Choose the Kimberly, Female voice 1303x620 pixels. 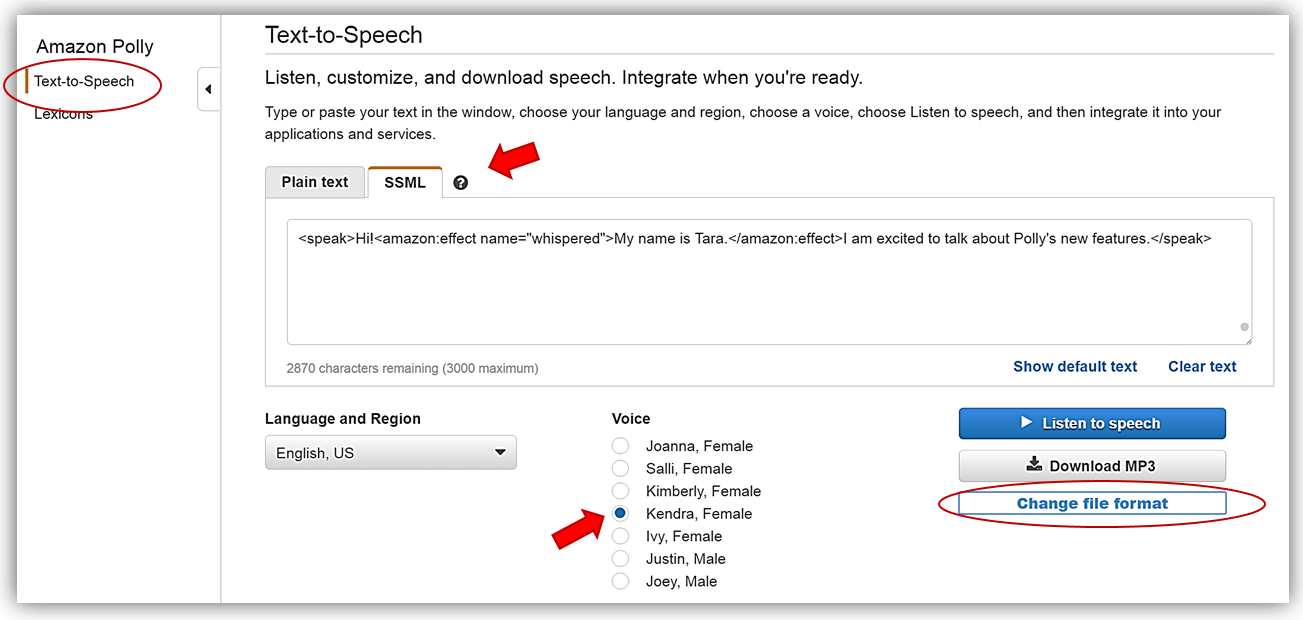click(621, 491)
